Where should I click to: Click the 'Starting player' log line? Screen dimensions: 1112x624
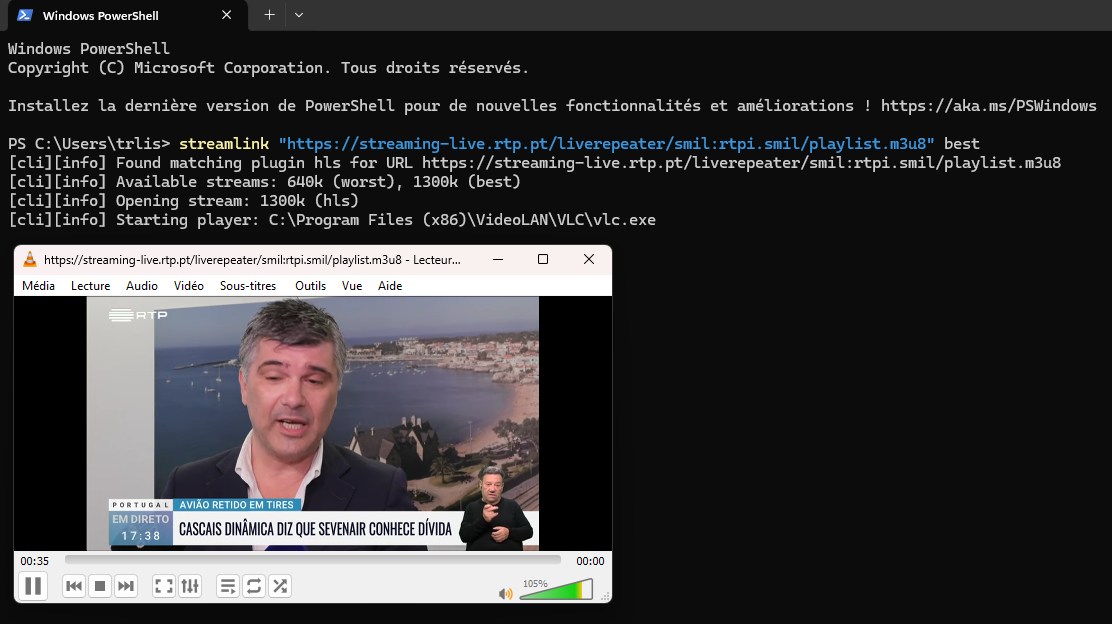click(332, 220)
